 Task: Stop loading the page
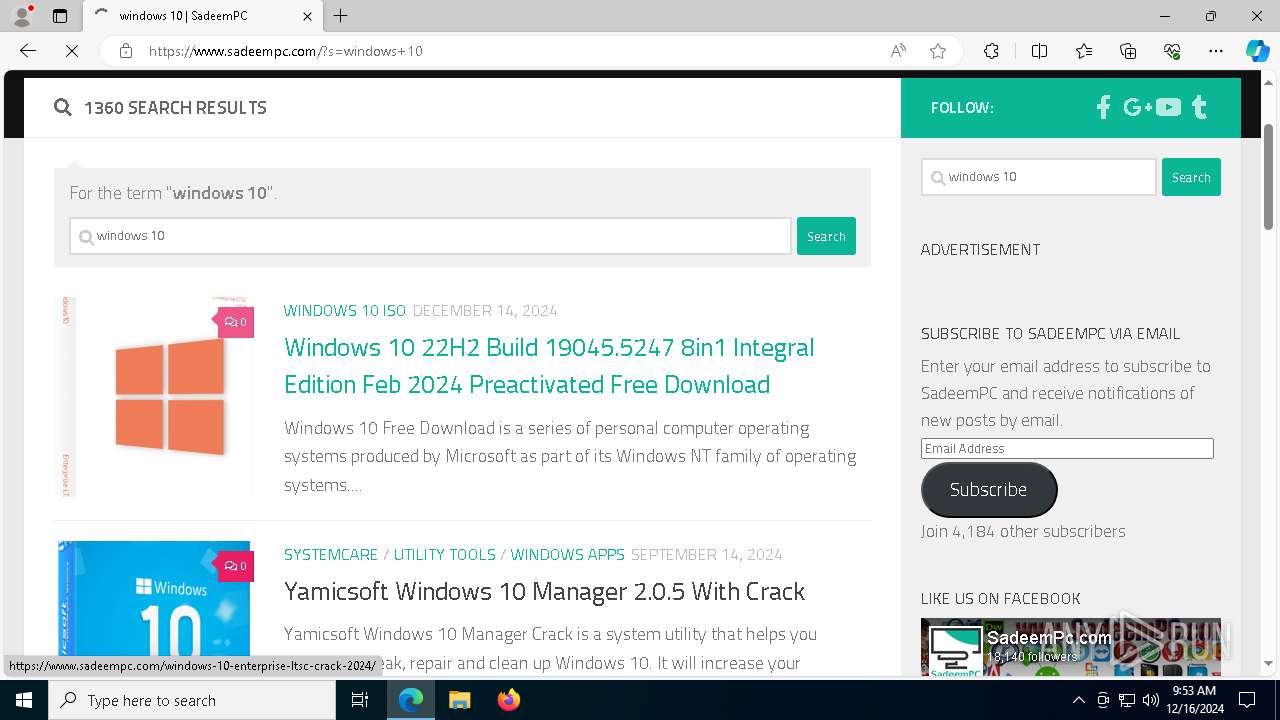coord(72,51)
